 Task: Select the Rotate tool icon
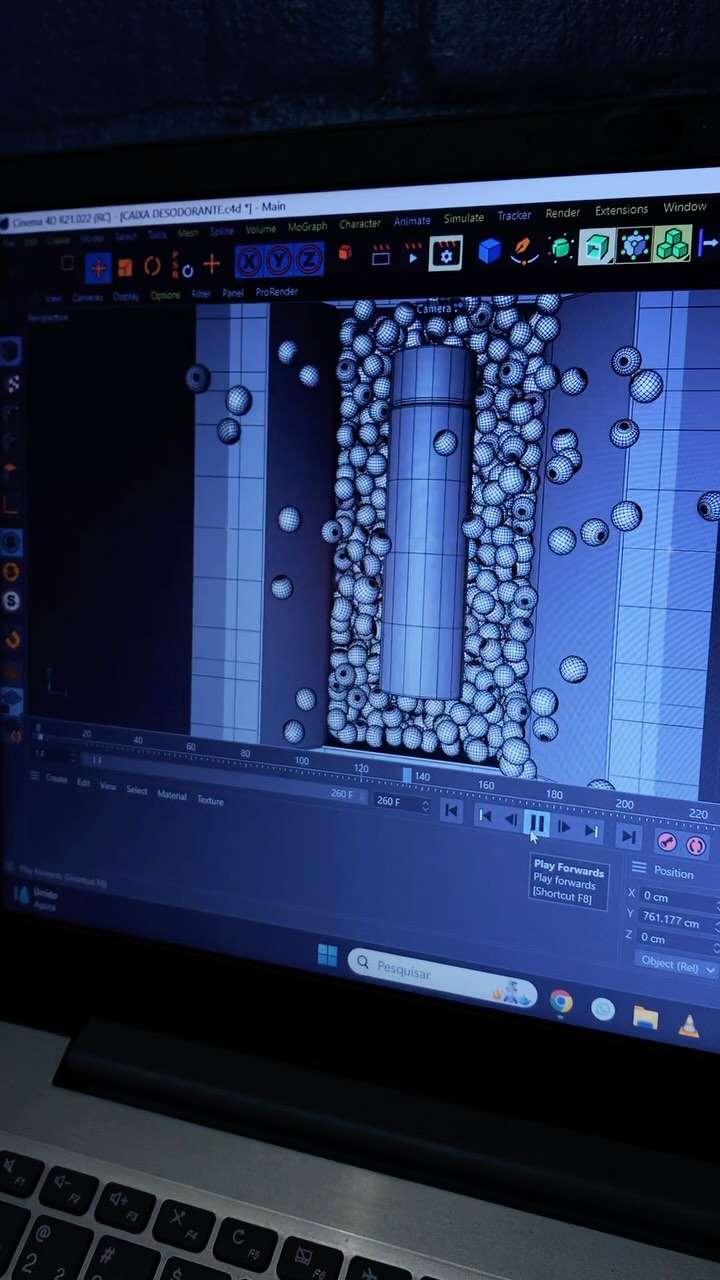pos(152,266)
